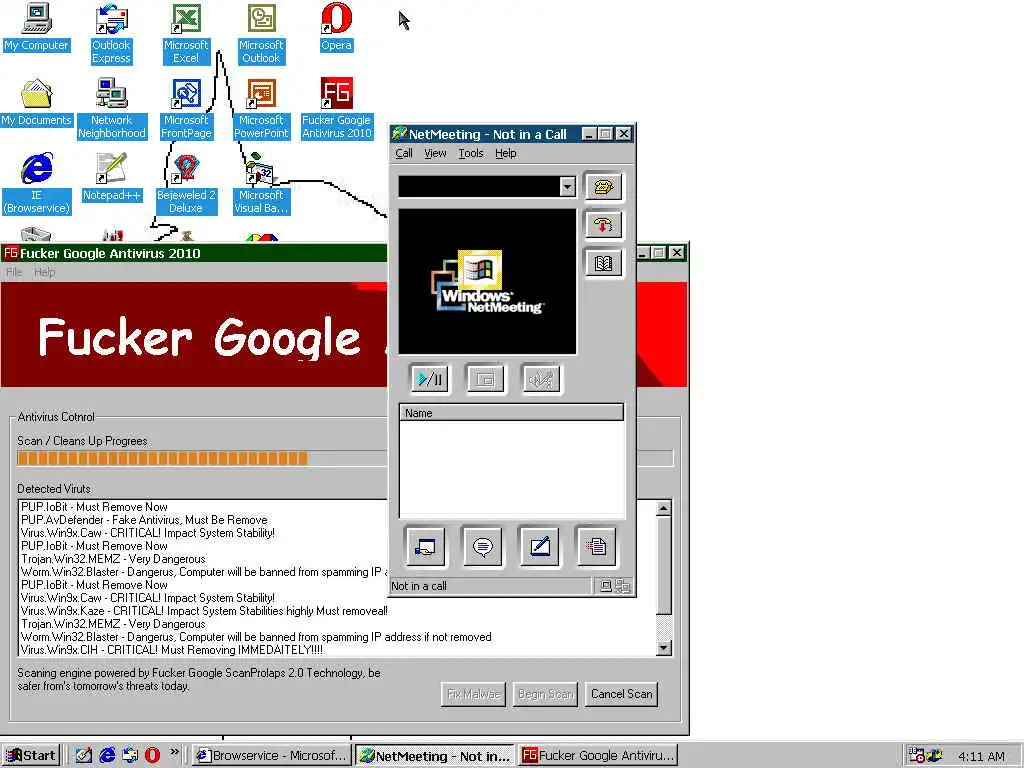Image resolution: width=1024 pixels, height=768 pixels.
Task: Select 'Virus.Win9x.Kaze - CRITICAL!' list entry
Action: (x=204, y=611)
